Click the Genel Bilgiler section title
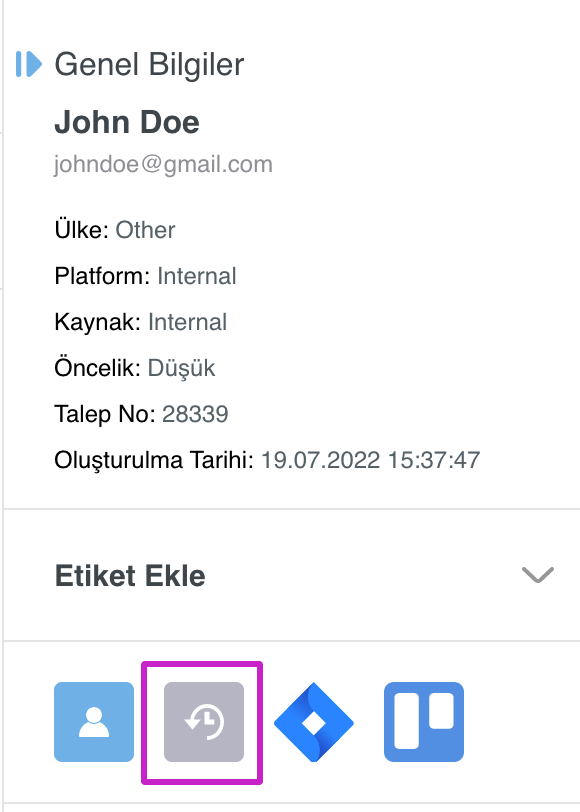 point(149,64)
